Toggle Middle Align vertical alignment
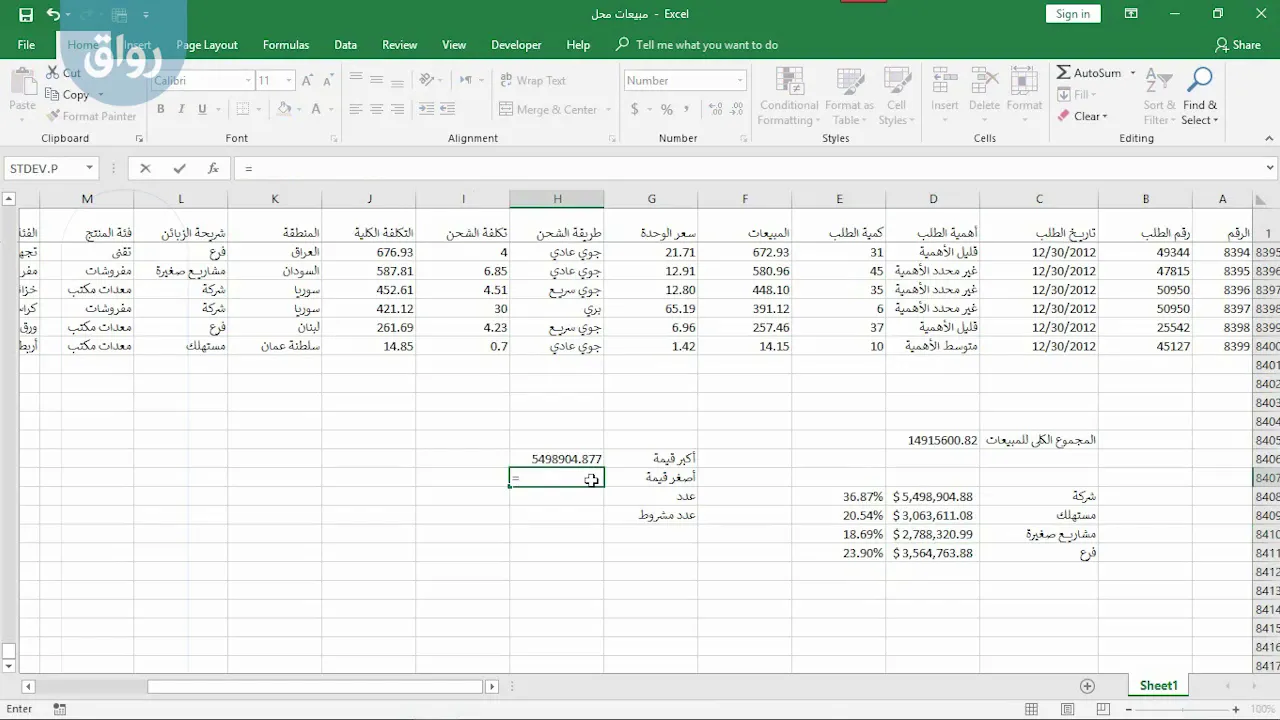Viewport: 1280px width, 720px height. 377,80
